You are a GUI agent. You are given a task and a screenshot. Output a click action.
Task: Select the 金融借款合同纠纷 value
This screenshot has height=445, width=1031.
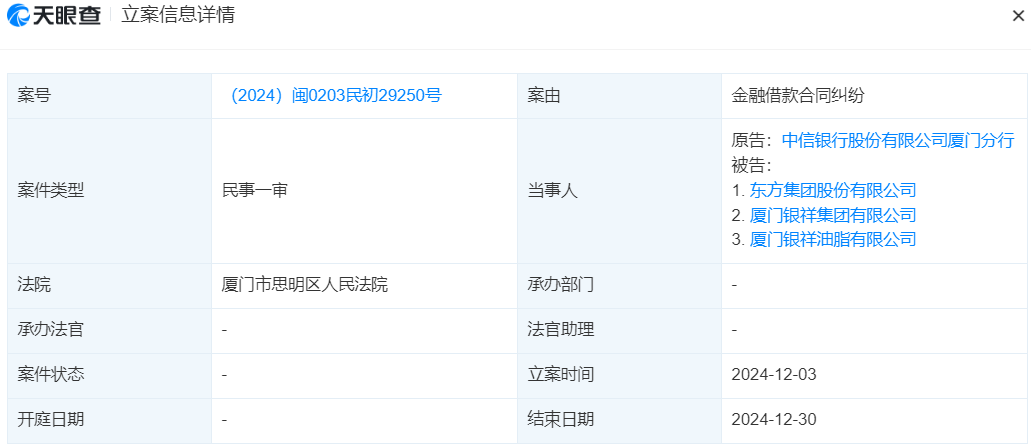(x=798, y=96)
